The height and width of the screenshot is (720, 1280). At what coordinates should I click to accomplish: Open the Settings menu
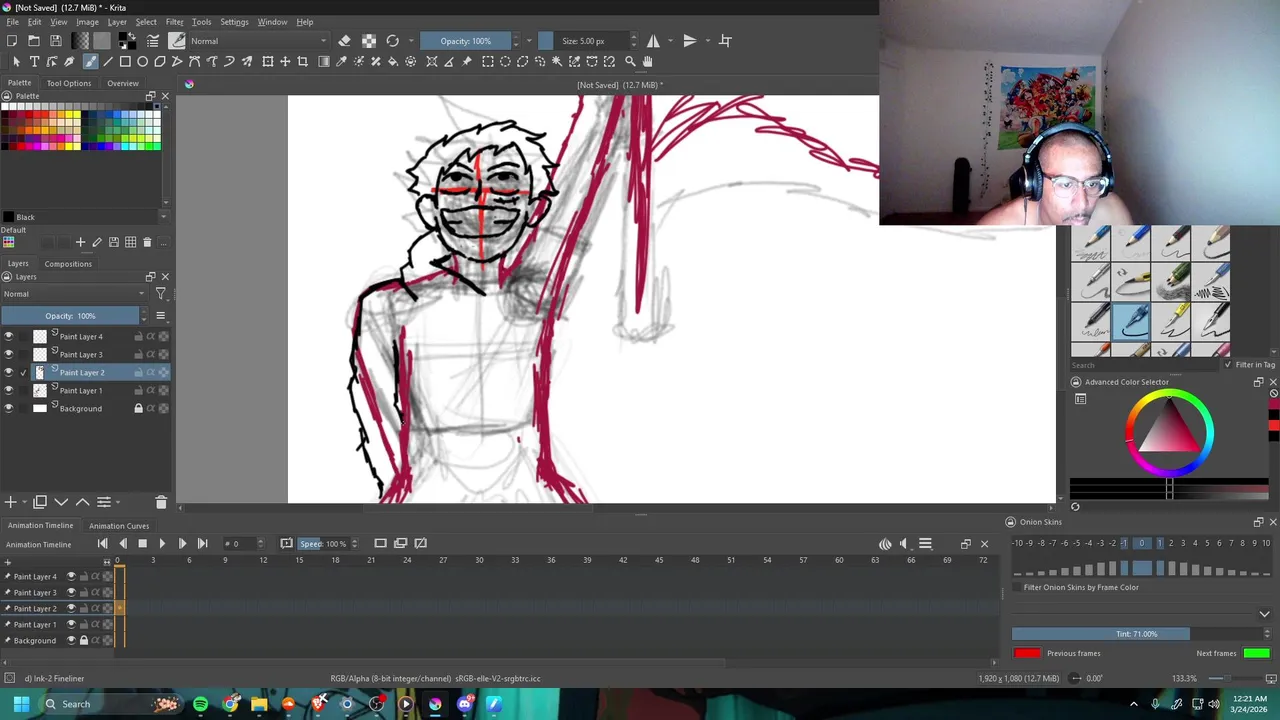tap(234, 22)
